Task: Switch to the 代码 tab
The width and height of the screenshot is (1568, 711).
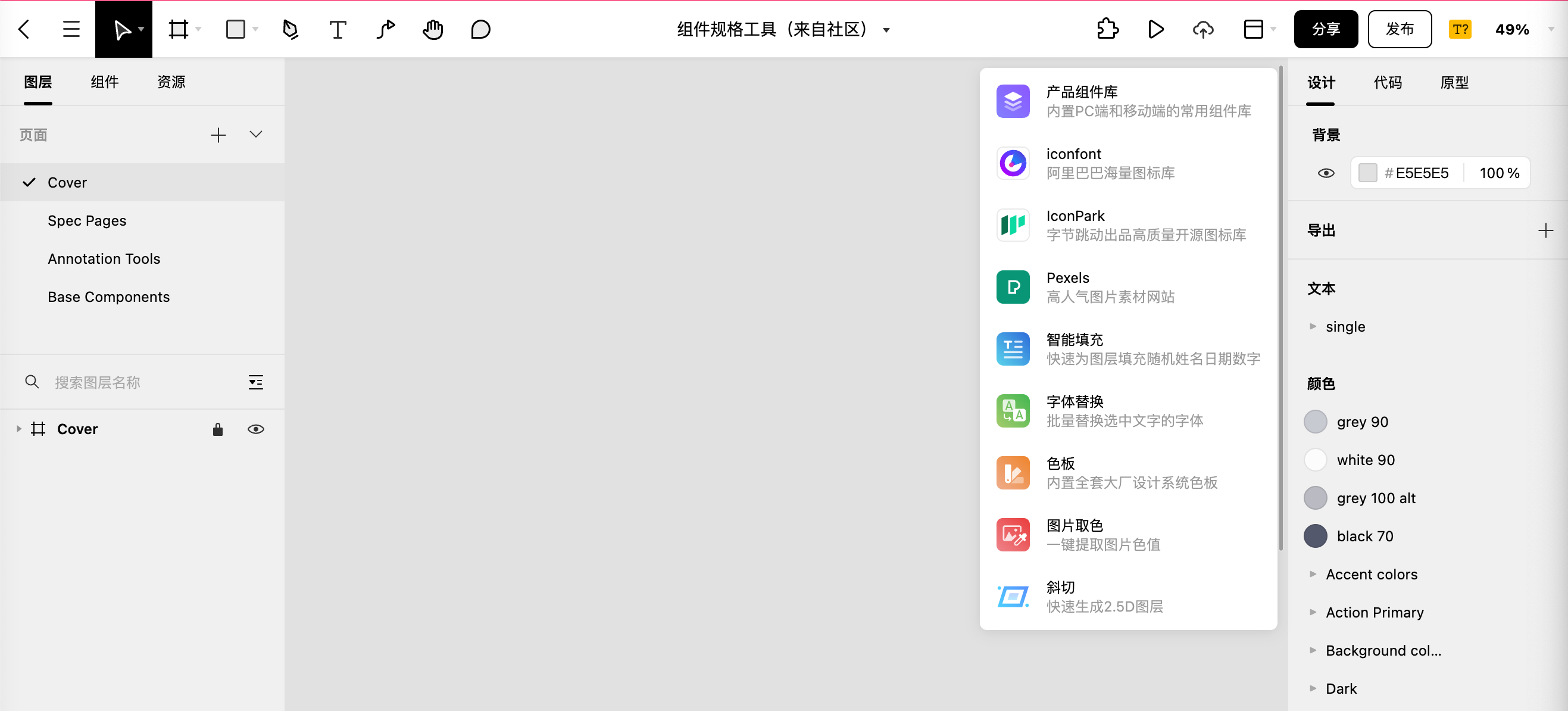Action: [x=1388, y=82]
